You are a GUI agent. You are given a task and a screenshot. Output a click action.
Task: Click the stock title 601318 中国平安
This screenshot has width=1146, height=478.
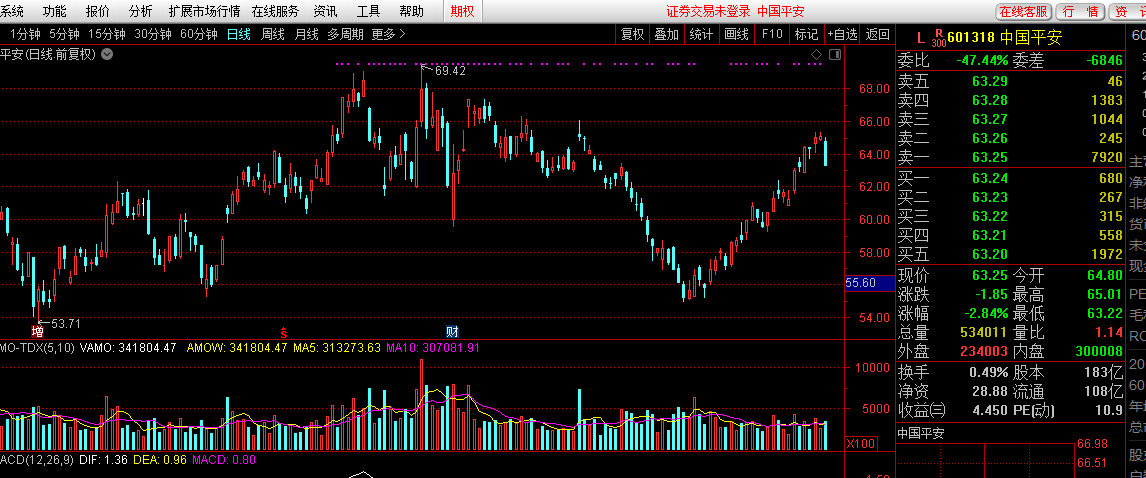pyautogui.click(x=1004, y=37)
